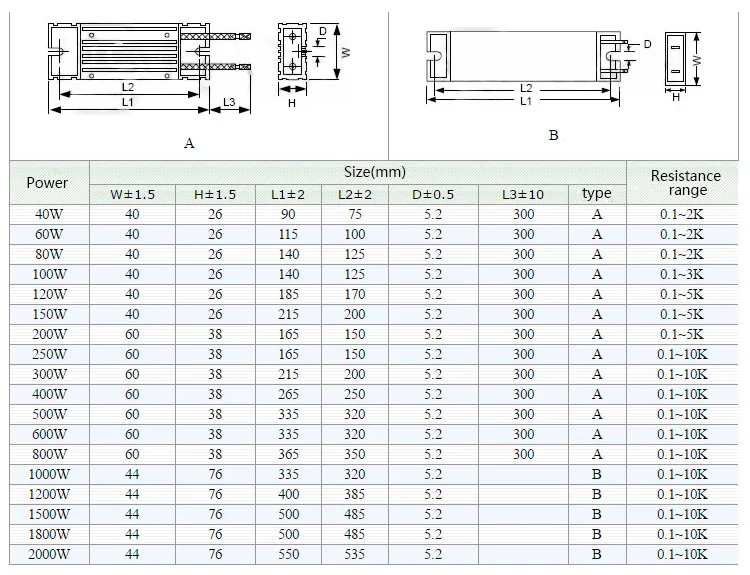Click the '1200W' power cell
This screenshot has width=750, height=575.
49,495
